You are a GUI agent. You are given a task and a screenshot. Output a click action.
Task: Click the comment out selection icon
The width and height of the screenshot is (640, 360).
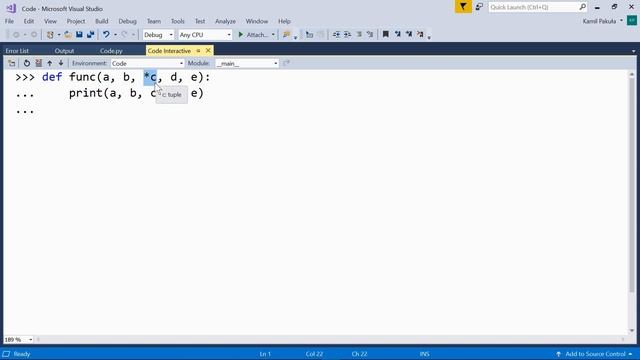(x=359, y=35)
